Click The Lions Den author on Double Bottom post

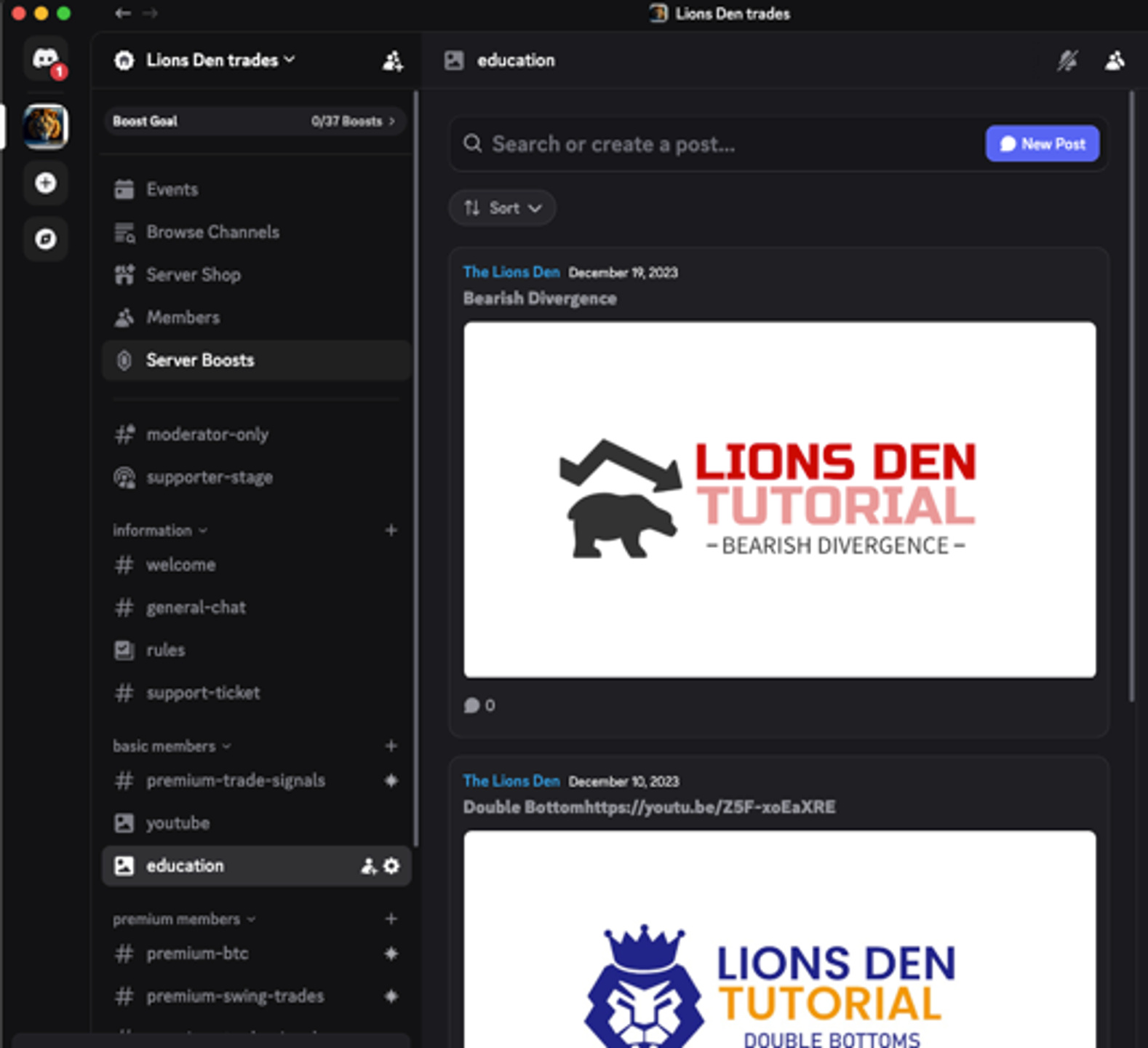click(x=511, y=781)
